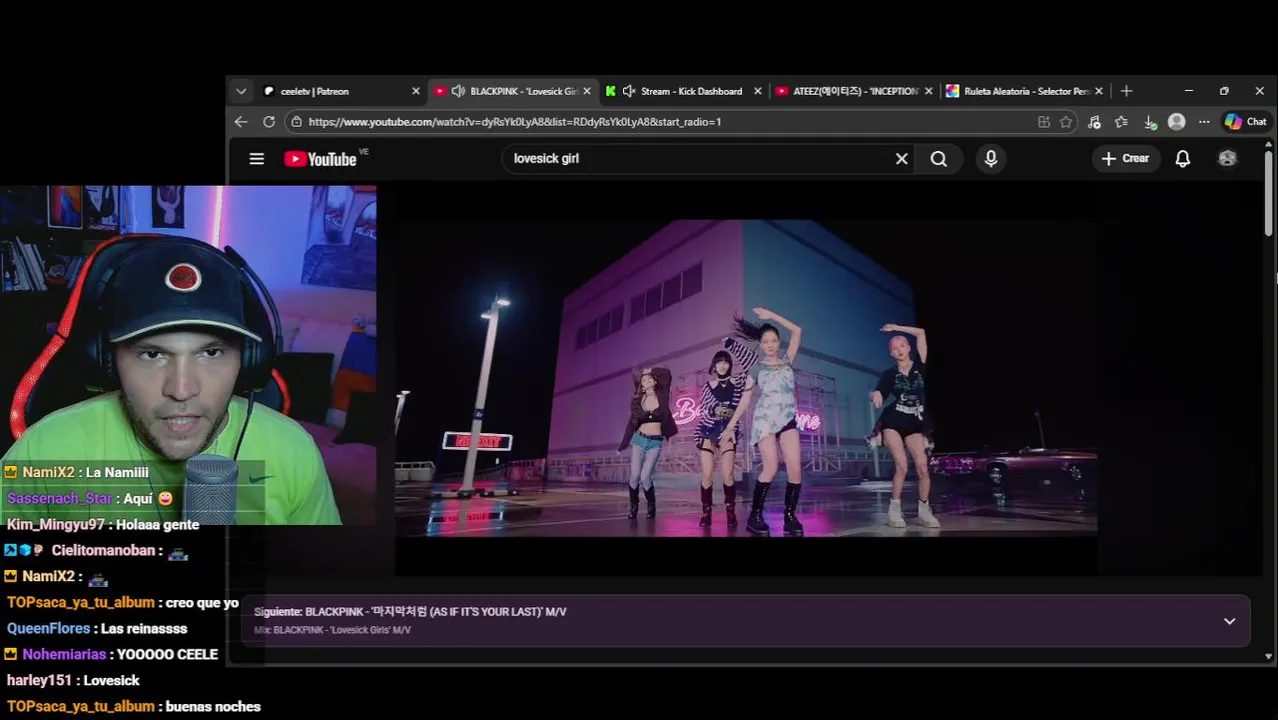Viewport: 1278px width, 720px height.
Task: Expand the Mix playlist chevron
Action: 1229,621
